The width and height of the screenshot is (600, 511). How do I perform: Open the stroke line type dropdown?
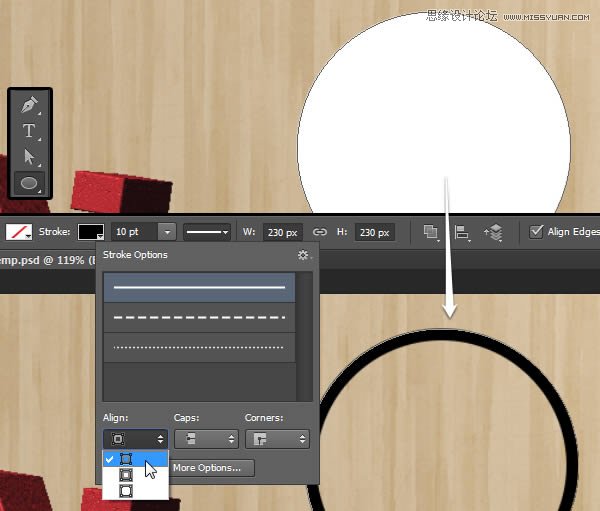207,232
